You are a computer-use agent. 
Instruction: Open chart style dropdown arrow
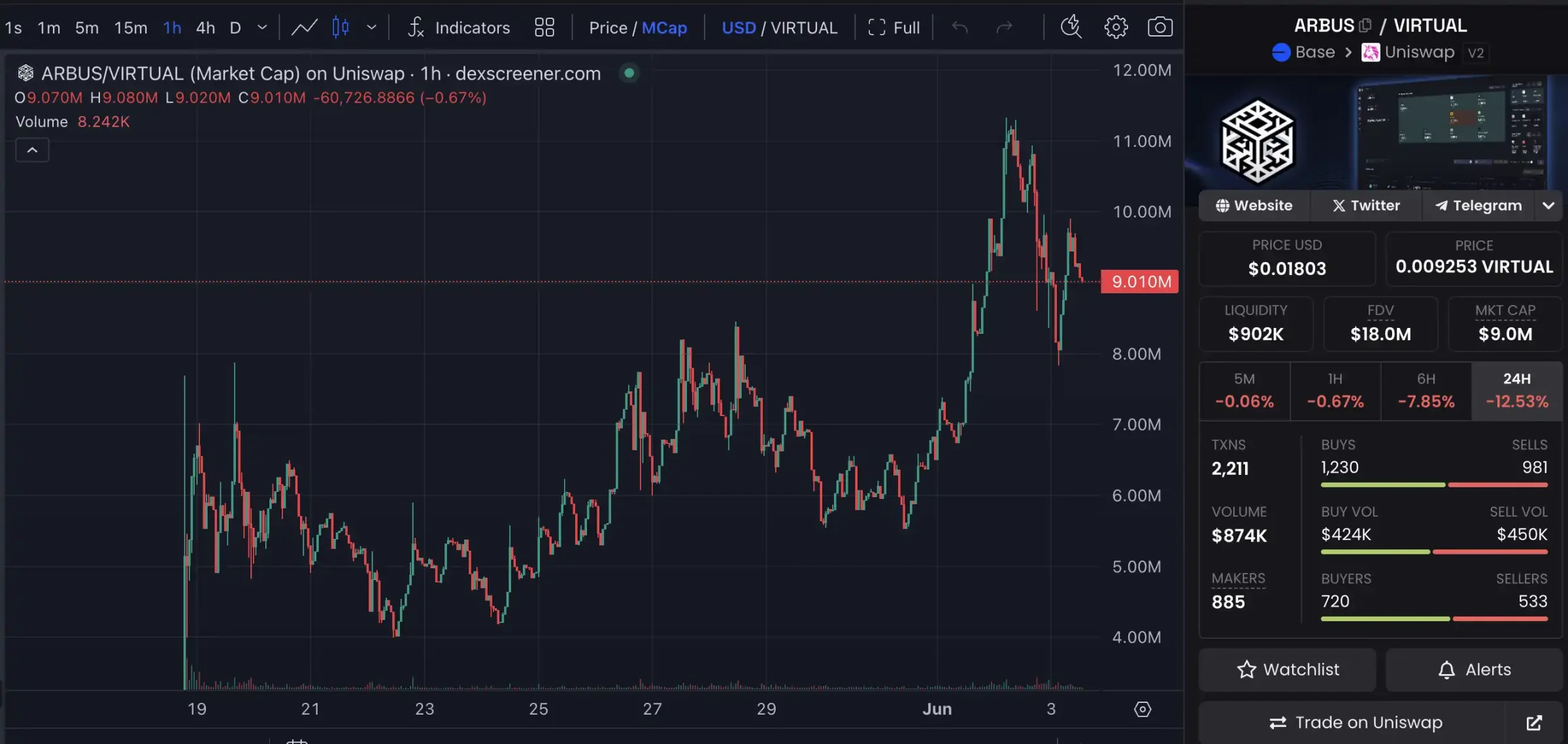tap(371, 27)
